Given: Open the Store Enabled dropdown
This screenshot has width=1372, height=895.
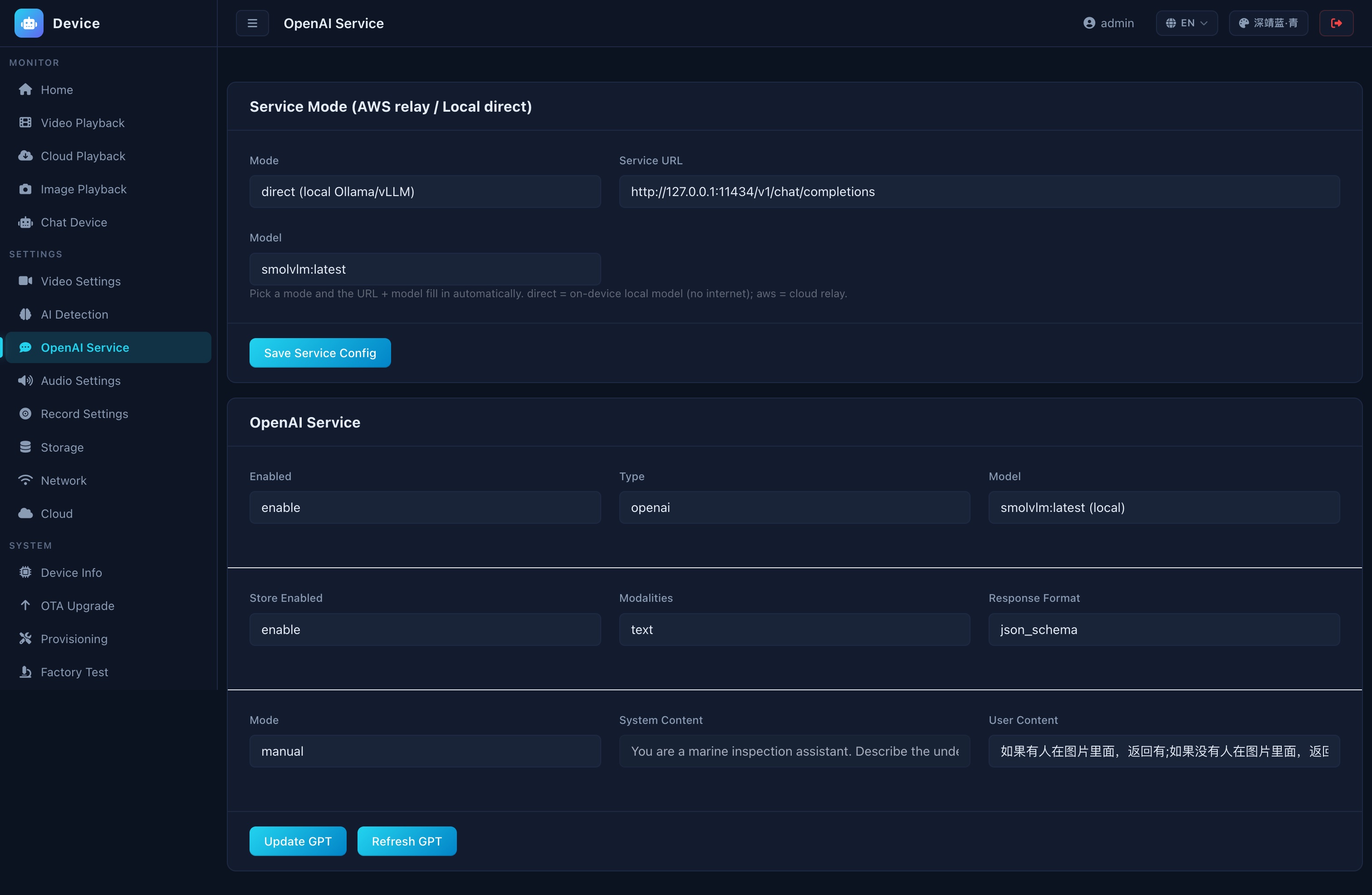Looking at the screenshot, I should (425, 629).
